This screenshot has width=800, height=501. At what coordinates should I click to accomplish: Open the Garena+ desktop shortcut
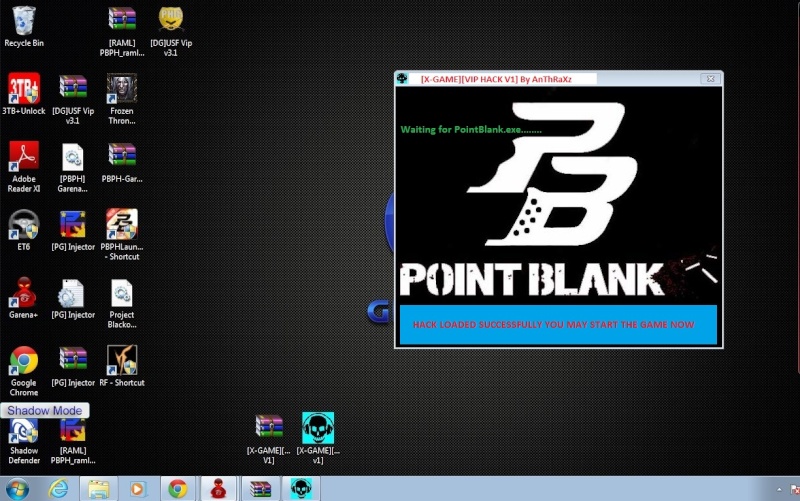coord(23,292)
